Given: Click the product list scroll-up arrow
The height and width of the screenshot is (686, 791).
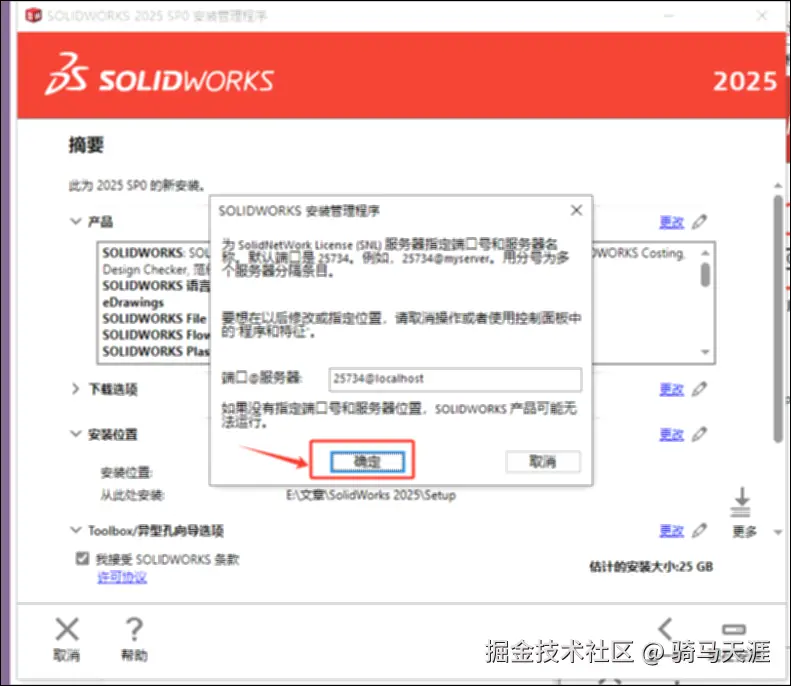Looking at the screenshot, I should pos(705,252).
